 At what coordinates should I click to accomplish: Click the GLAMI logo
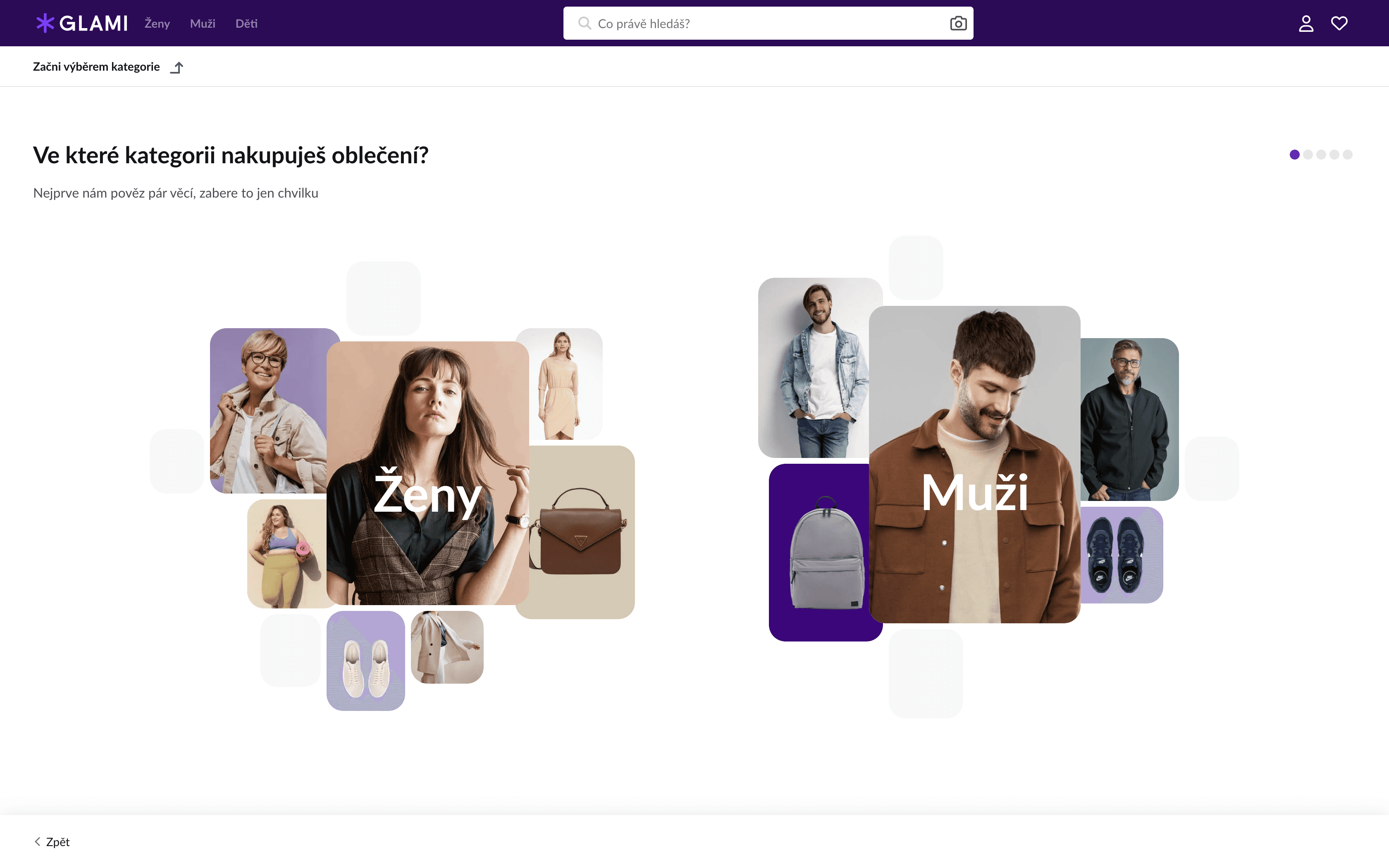click(x=81, y=23)
